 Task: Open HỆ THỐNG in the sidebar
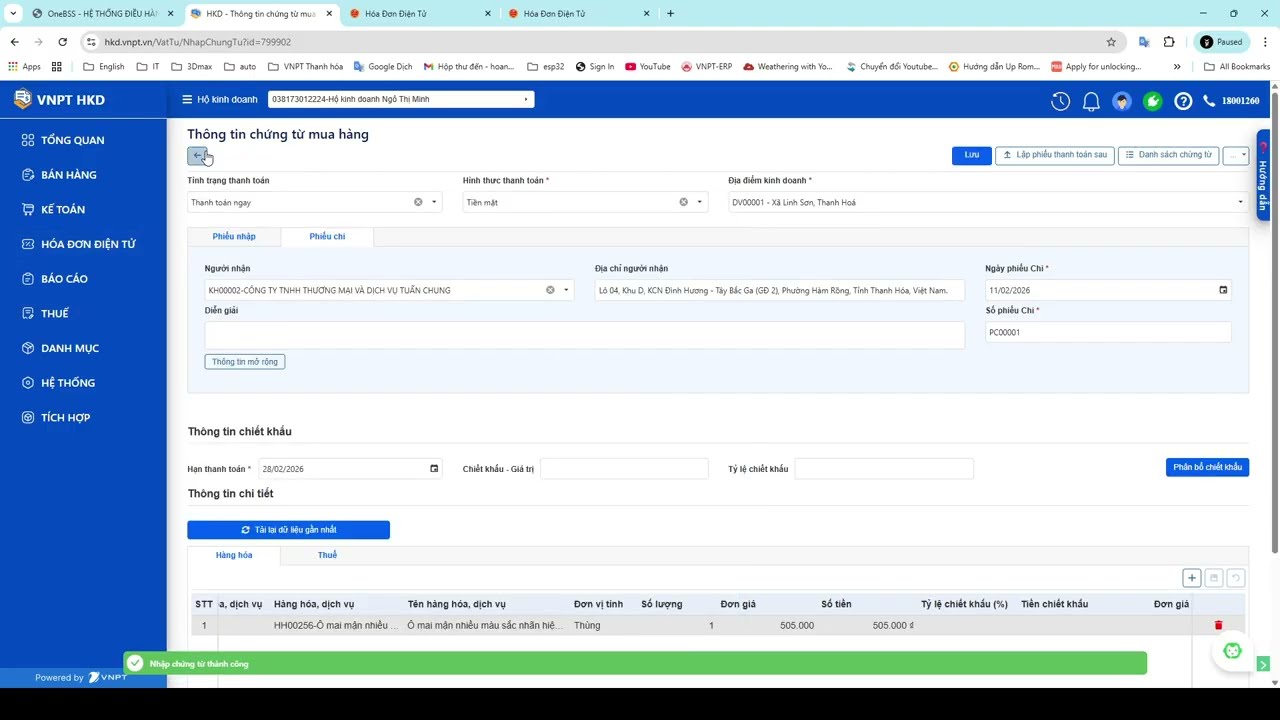coord(68,383)
